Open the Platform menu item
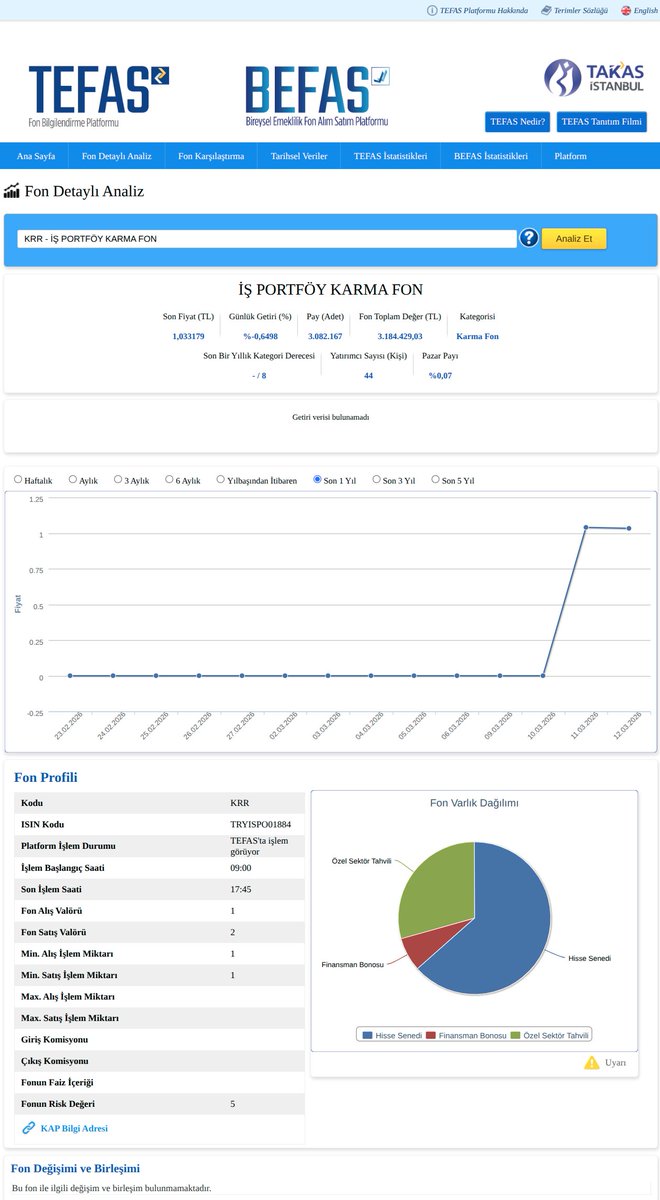Viewport: 660px width, 1200px height. [x=571, y=156]
